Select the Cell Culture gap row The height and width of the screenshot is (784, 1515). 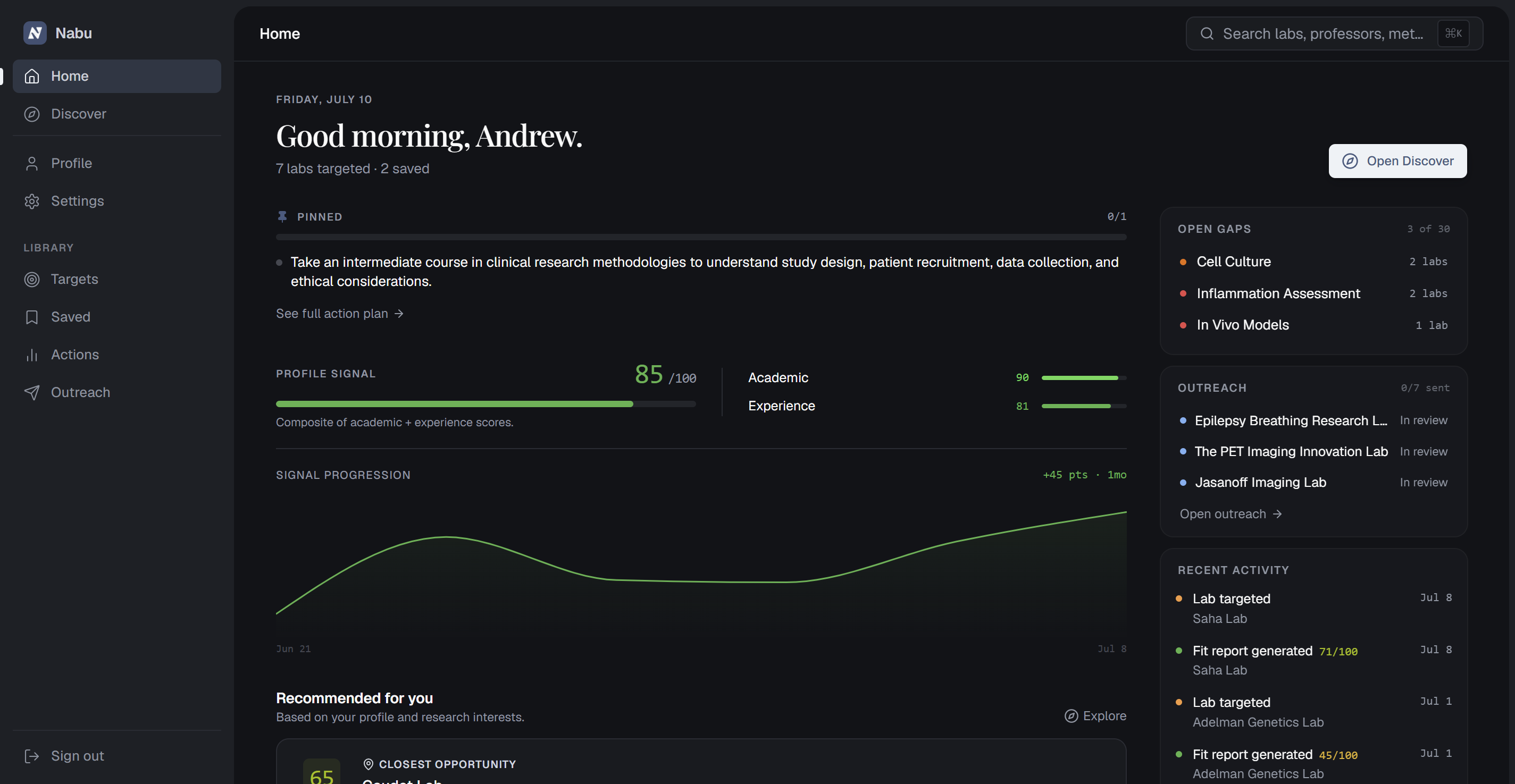[x=1313, y=262]
